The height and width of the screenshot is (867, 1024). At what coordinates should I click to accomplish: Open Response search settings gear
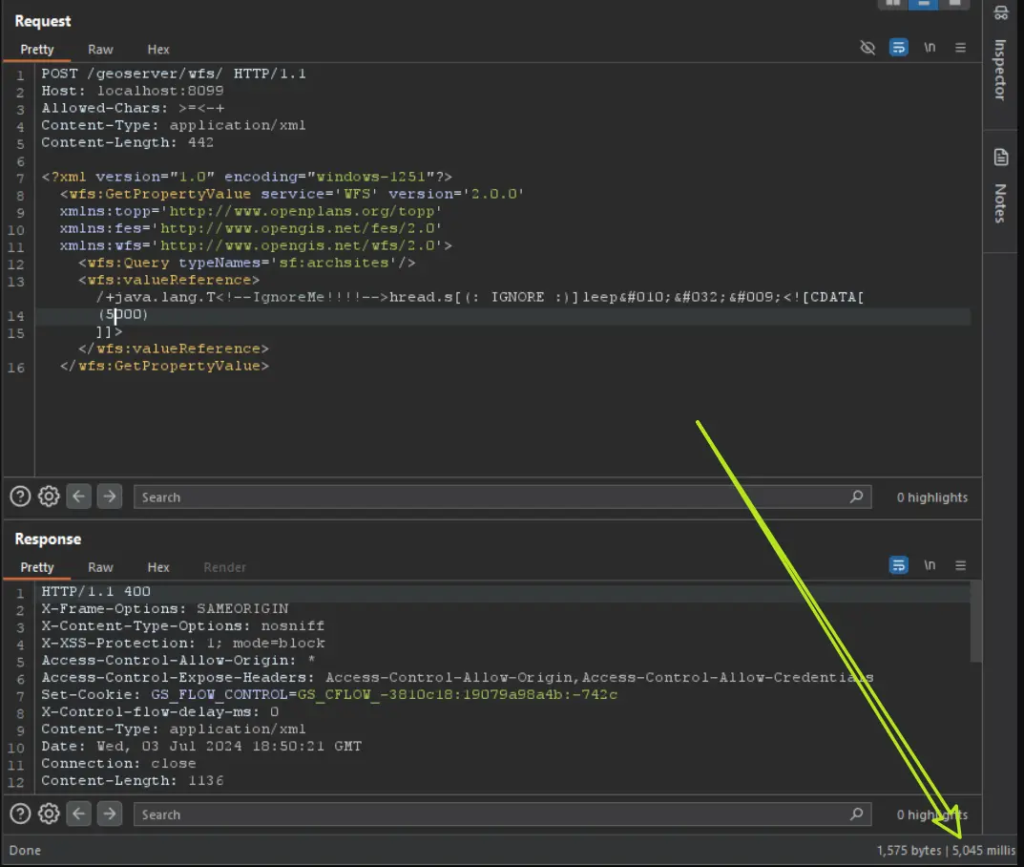pyautogui.click(x=49, y=814)
